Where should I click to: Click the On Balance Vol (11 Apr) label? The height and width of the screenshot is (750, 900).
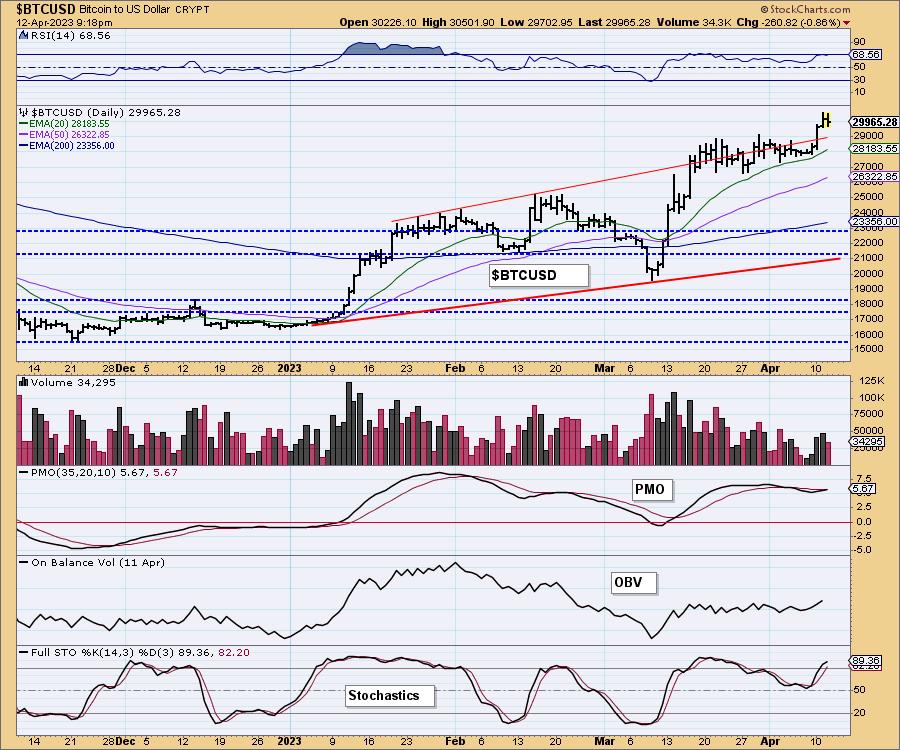pos(92,562)
